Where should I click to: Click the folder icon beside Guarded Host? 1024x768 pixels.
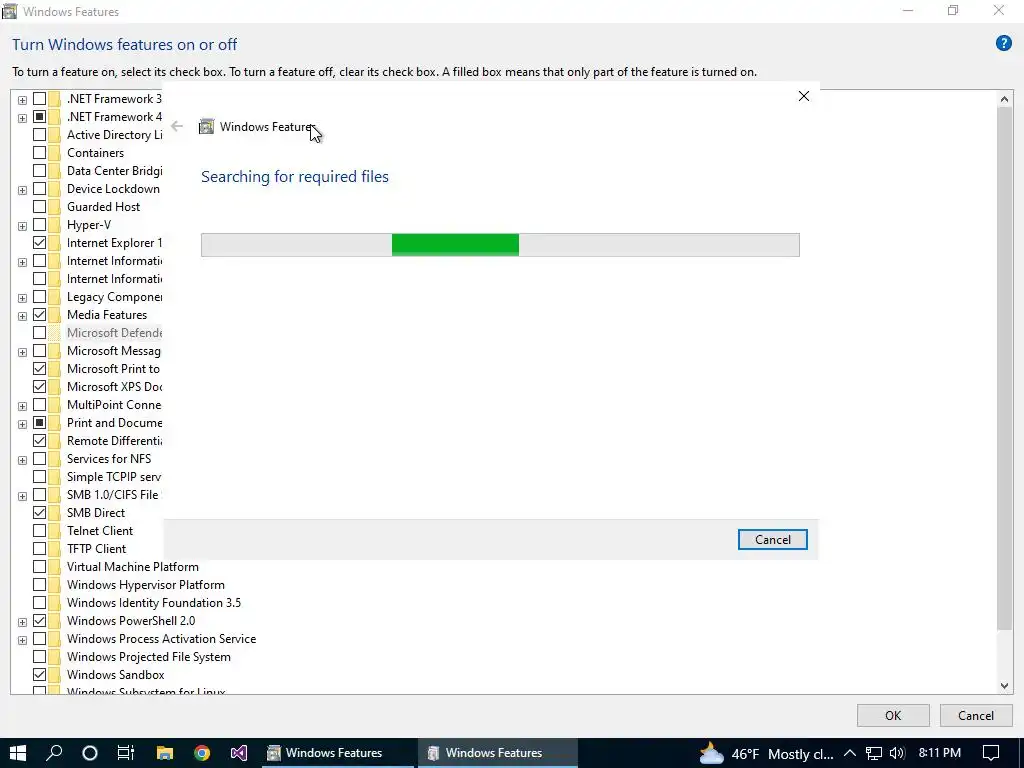click(x=54, y=206)
